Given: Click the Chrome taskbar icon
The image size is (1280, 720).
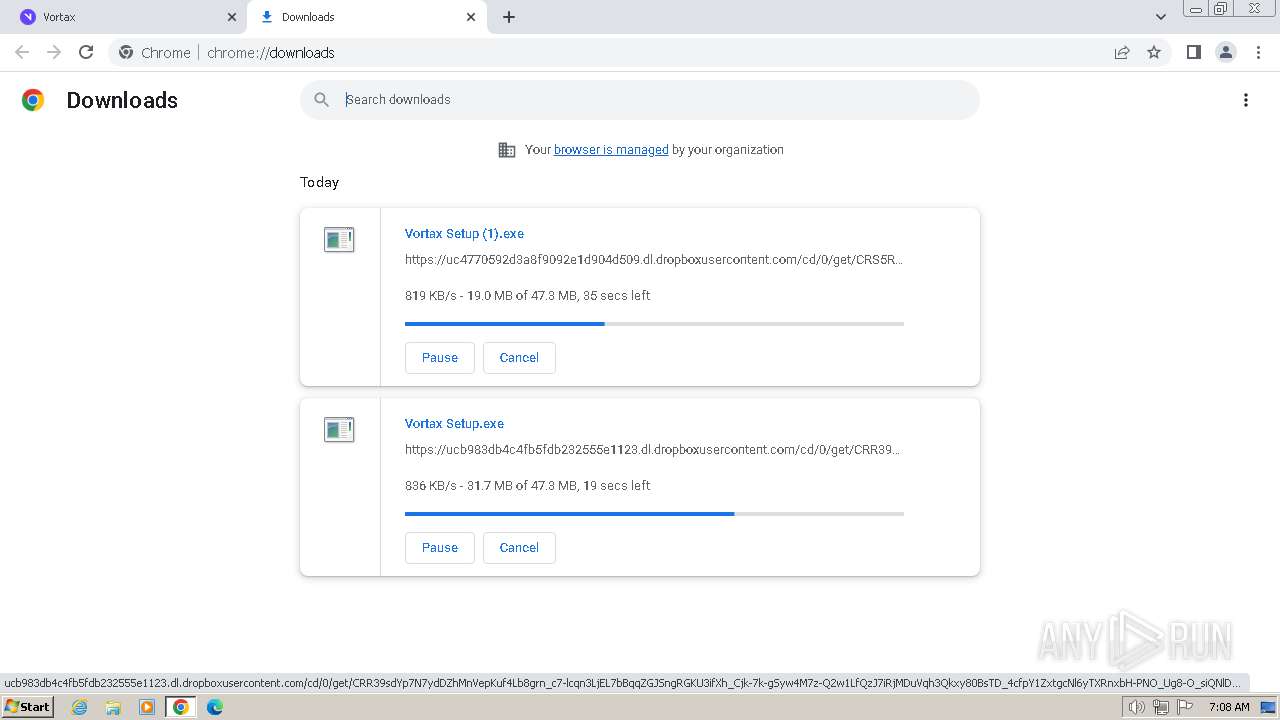Looking at the screenshot, I should pos(181,707).
